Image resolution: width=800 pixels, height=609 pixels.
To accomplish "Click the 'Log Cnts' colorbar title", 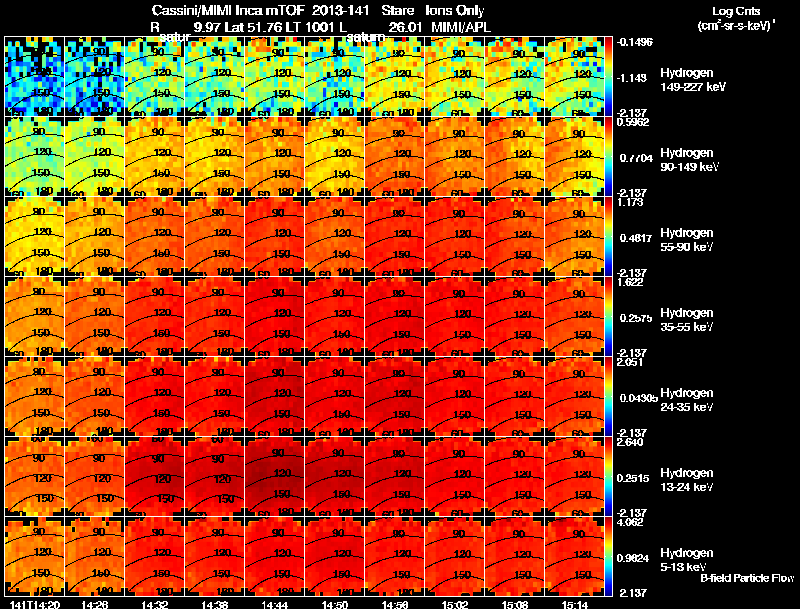I will 735,11.
